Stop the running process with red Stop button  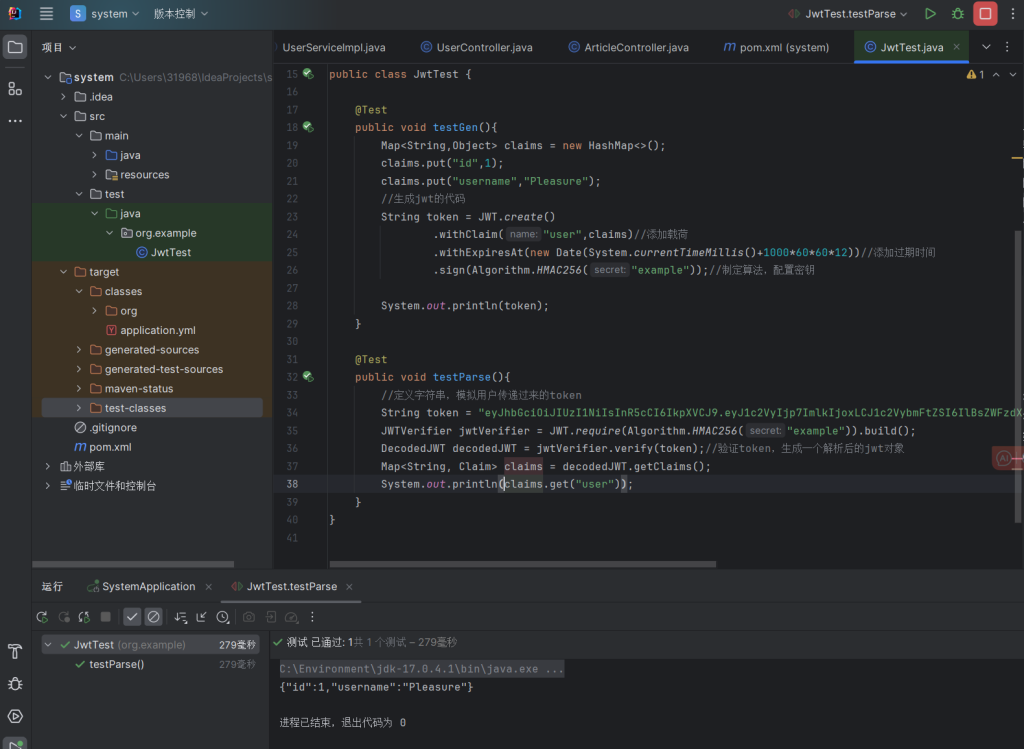[x=985, y=14]
